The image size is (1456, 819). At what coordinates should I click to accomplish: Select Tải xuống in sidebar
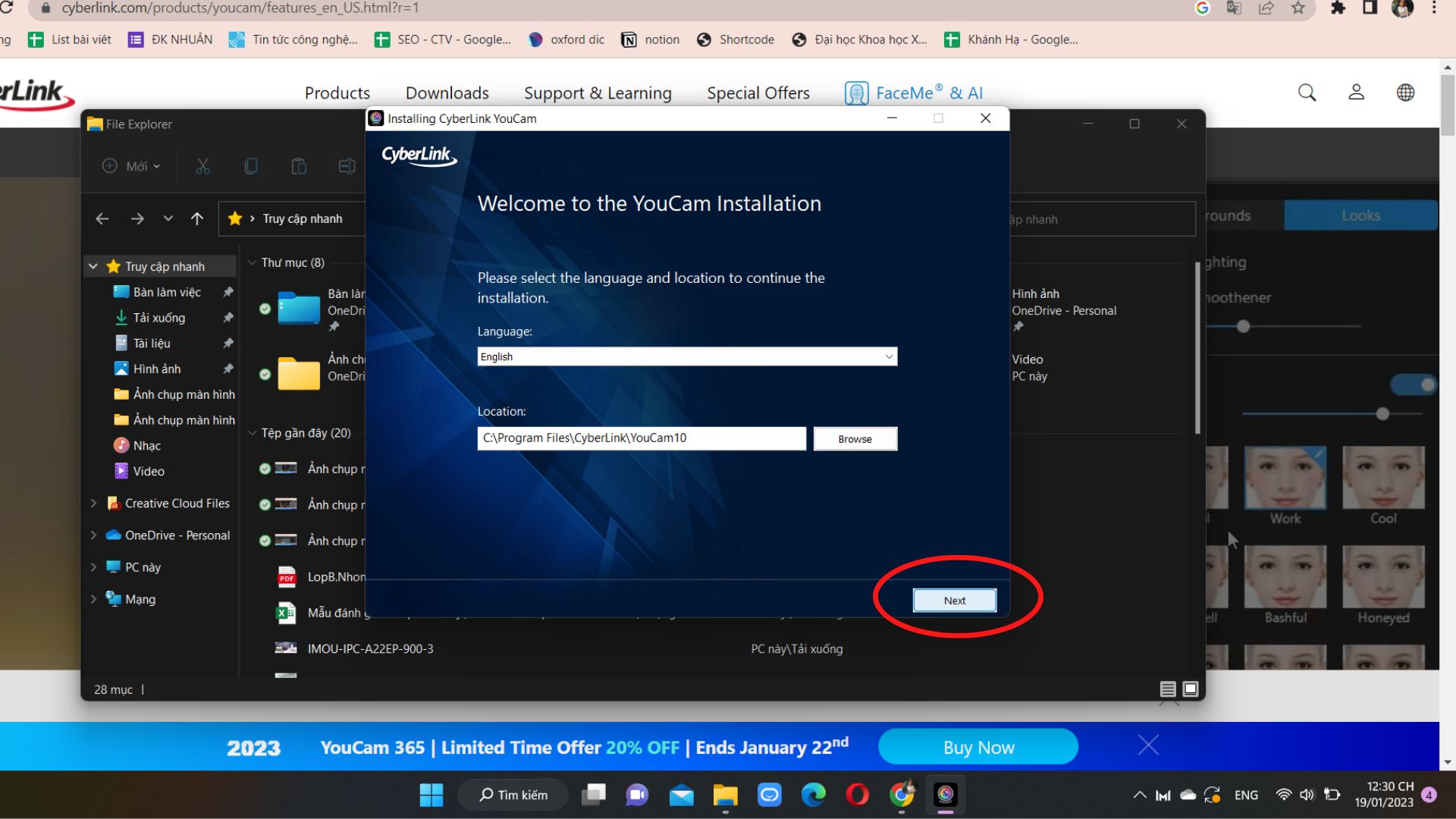click(x=159, y=318)
